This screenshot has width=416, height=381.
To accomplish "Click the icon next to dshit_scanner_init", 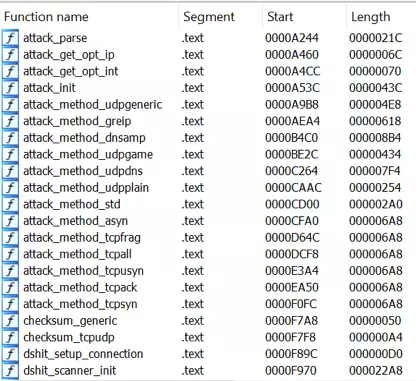I will click(10, 370).
